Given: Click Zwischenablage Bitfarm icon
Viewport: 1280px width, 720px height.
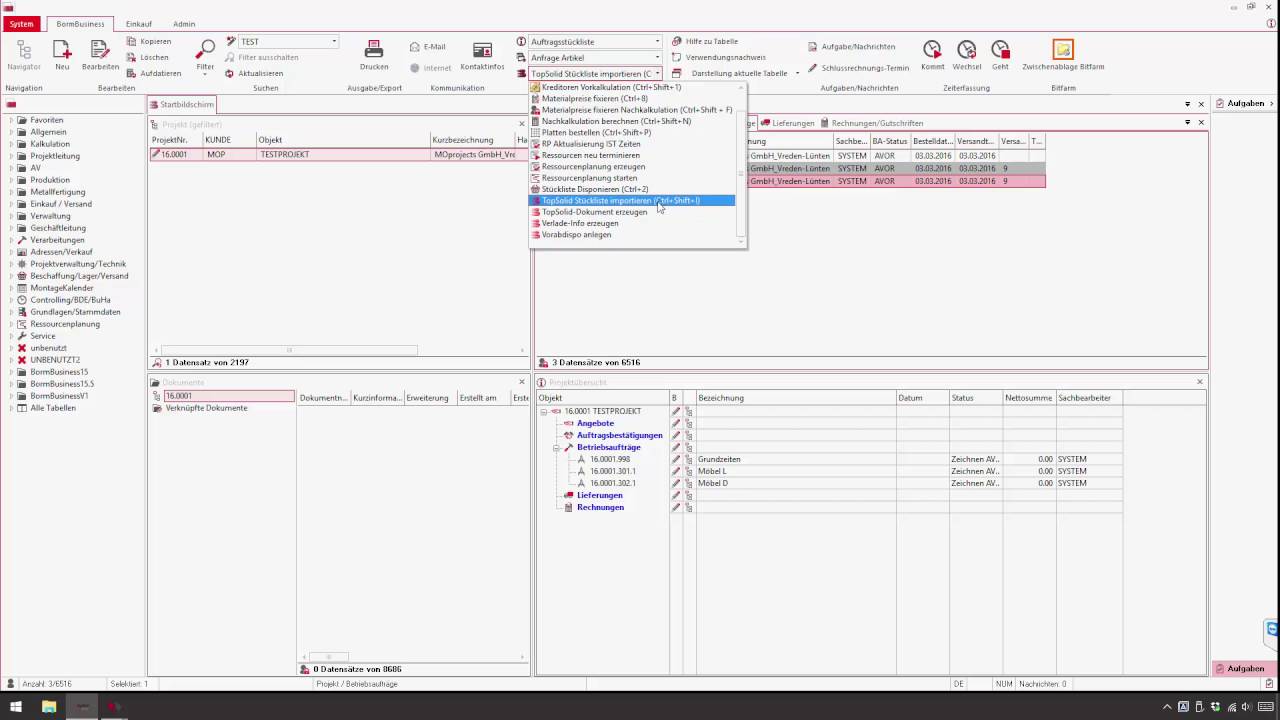Looking at the screenshot, I should pyautogui.click(x=1063, y=55).
